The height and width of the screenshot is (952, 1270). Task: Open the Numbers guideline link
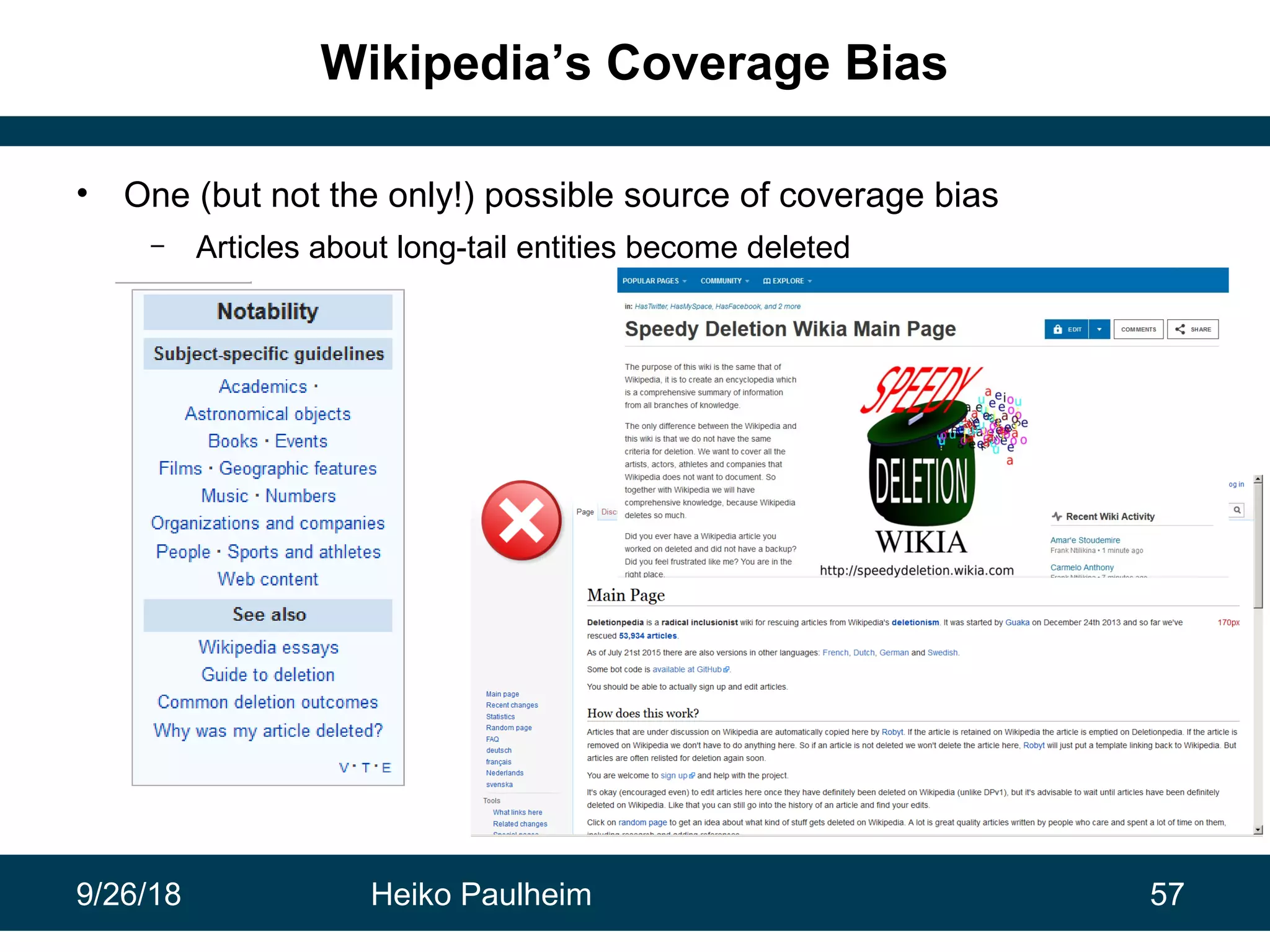point(301,496)
